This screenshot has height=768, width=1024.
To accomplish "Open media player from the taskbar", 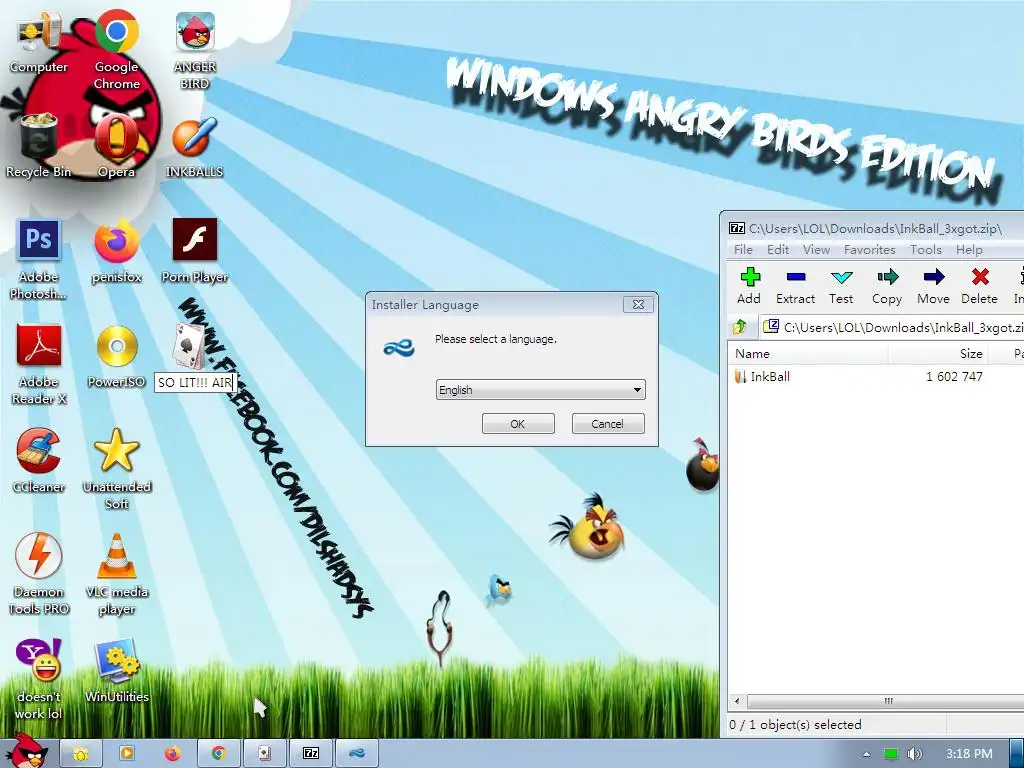I will (127, 754).
